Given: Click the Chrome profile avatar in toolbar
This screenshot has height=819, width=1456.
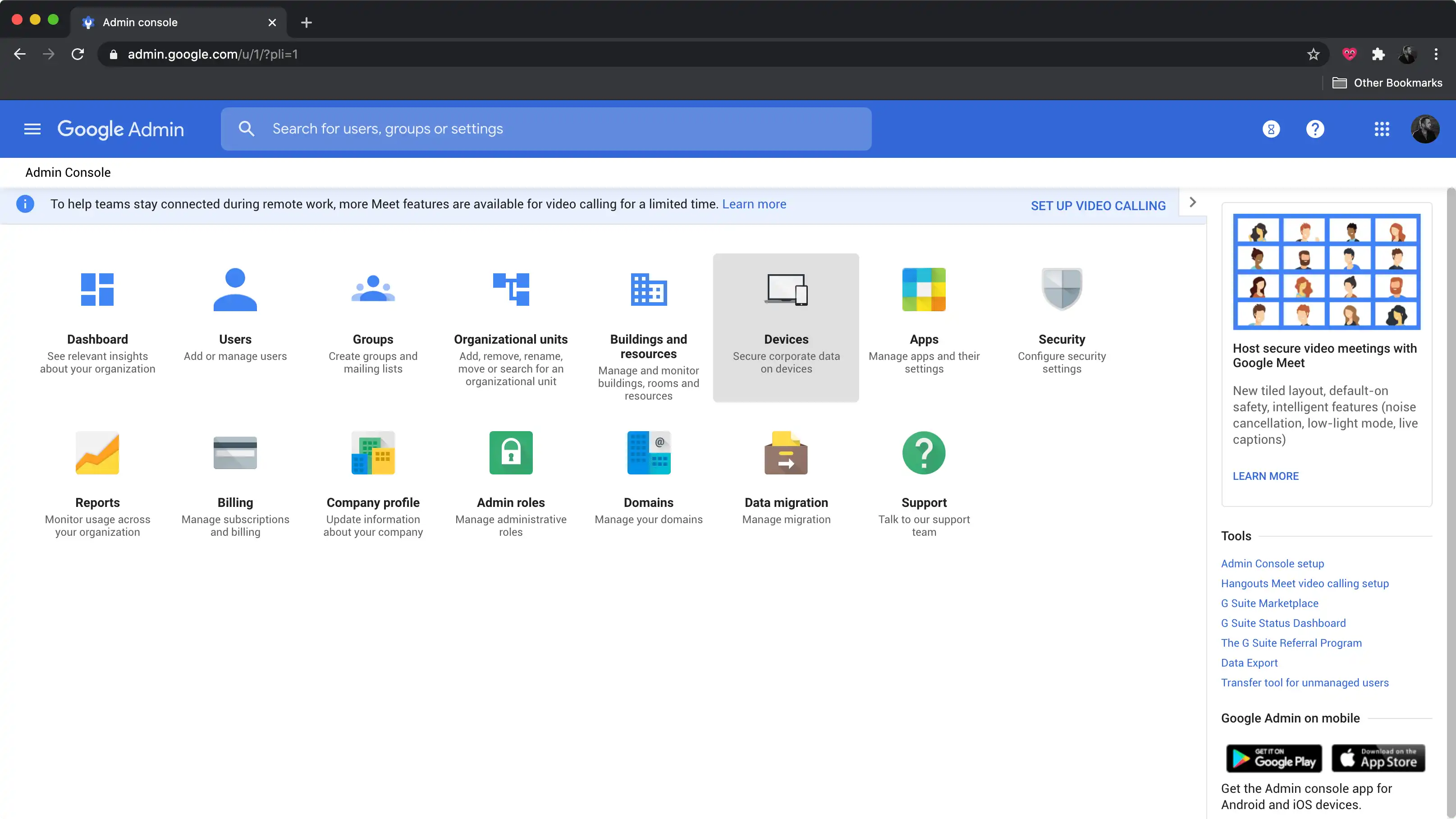Looking at the screenshot, I should pyautogui.click(x=1407, y=54).
